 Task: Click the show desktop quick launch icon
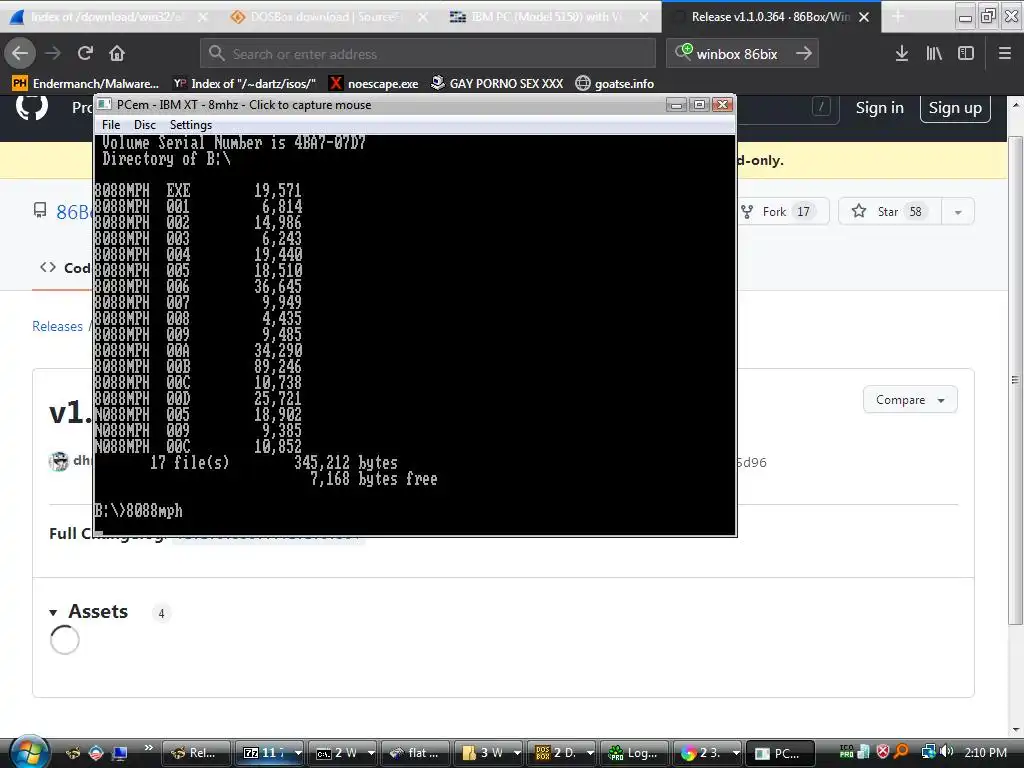tap(120, 753)
